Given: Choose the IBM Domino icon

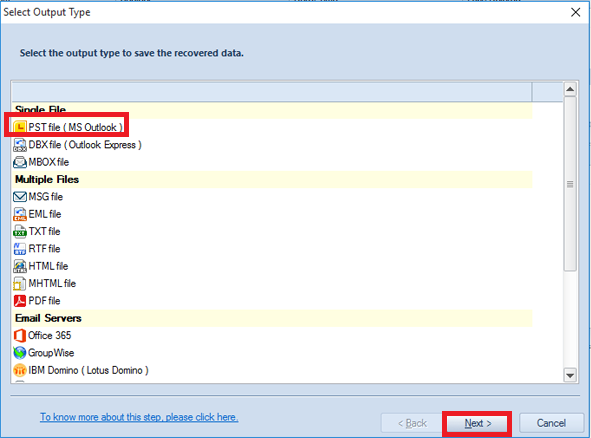Looking at the screenshot, I should pos(20,370).
